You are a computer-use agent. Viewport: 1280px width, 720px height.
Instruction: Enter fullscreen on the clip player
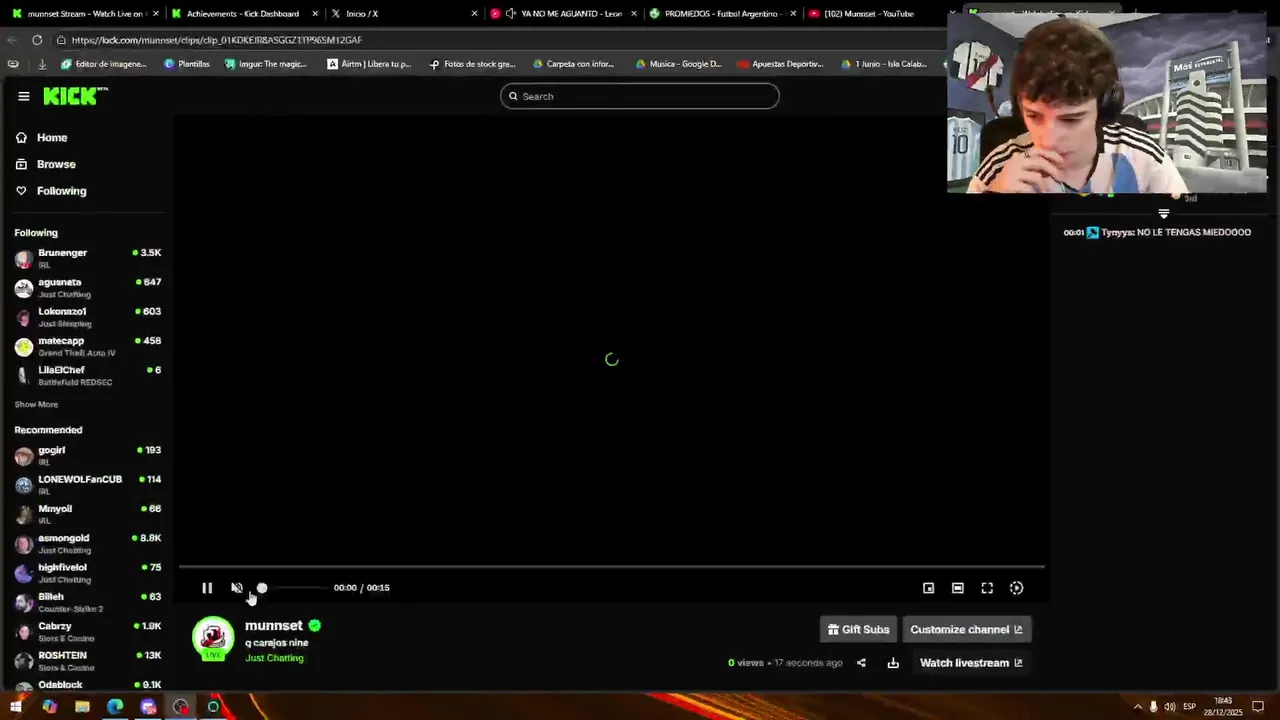coord(987,588)
